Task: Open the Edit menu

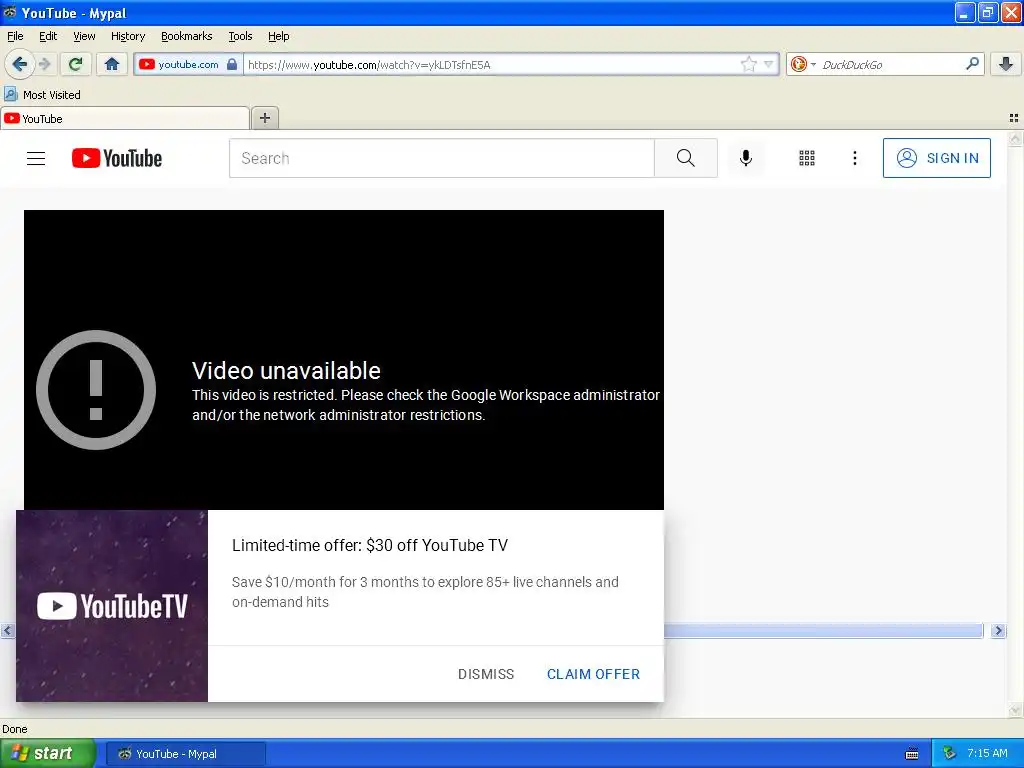Action: pos(48,36)
